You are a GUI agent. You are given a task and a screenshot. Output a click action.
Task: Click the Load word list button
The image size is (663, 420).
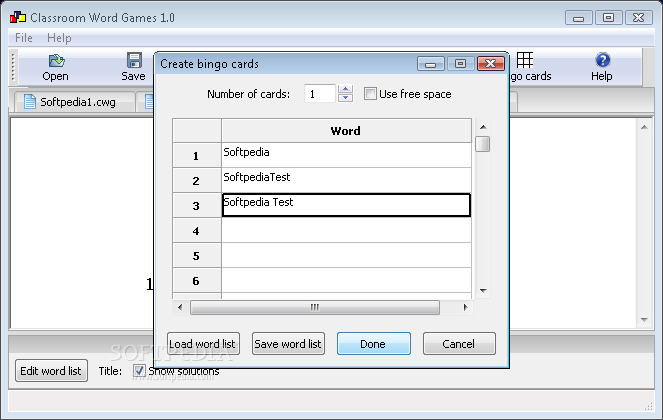[x=203, y=343]
